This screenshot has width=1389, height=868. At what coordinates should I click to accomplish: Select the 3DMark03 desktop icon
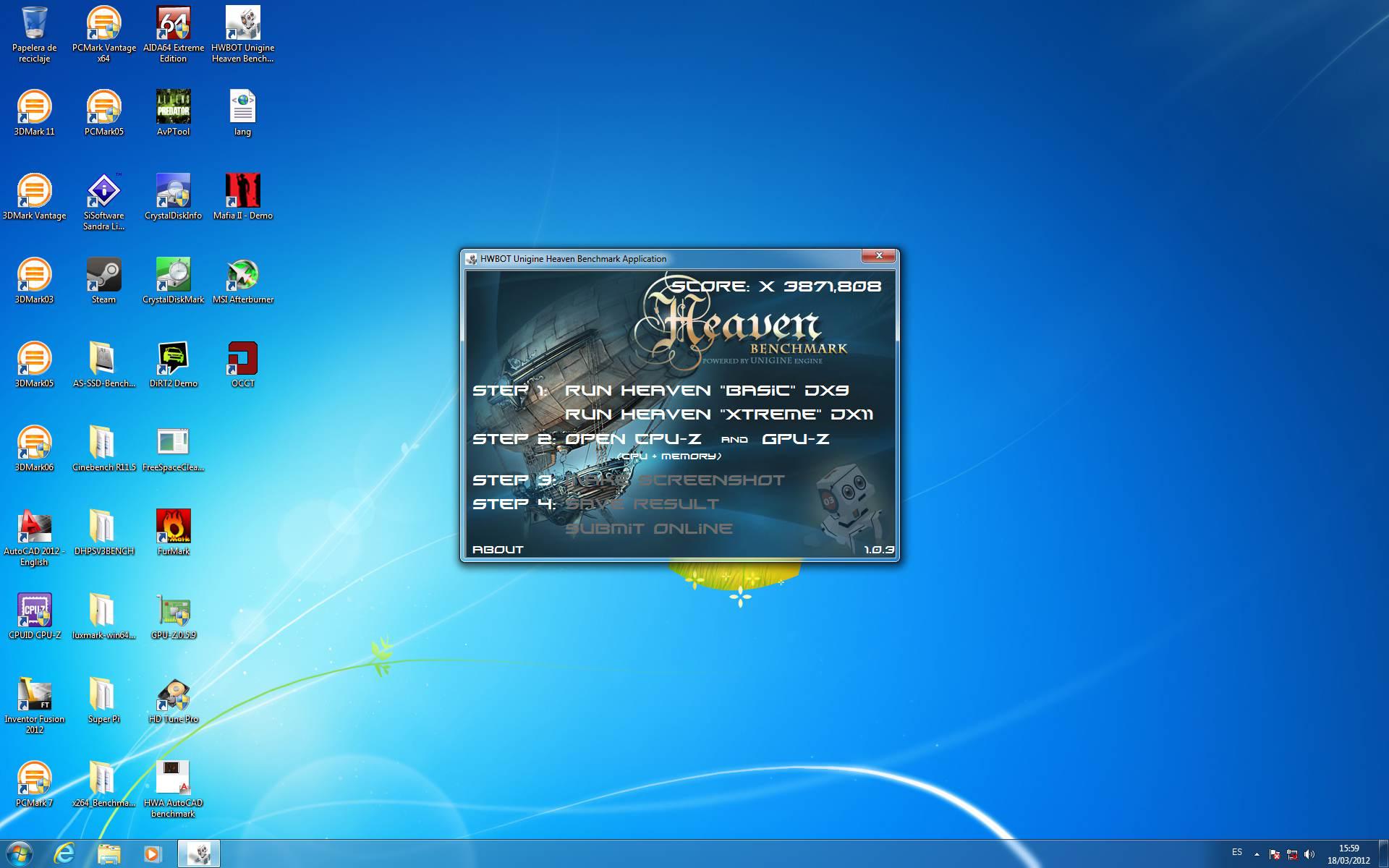coord(34,281)
